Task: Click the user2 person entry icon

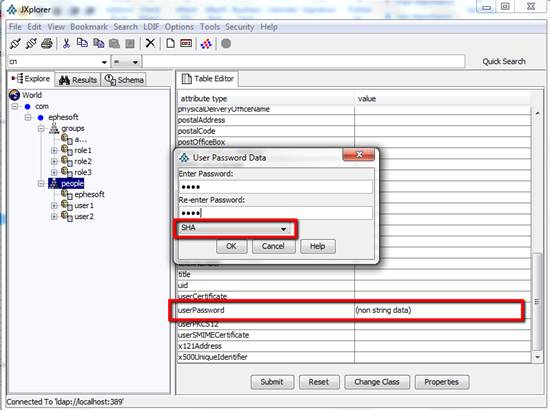Action: click(x=67, y=216)
